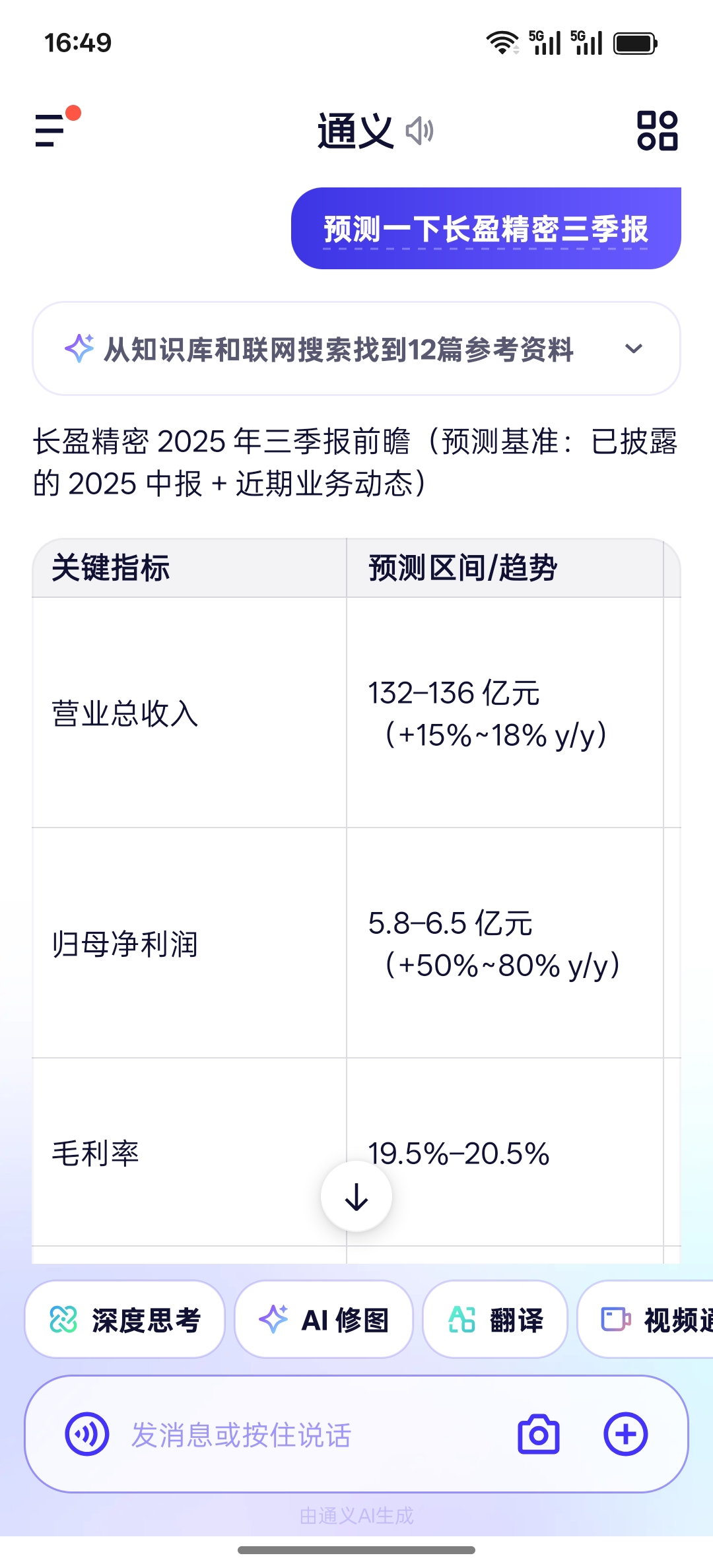
Task: Tap the voice input microphone icon
Action: (x=87, y=1434)
